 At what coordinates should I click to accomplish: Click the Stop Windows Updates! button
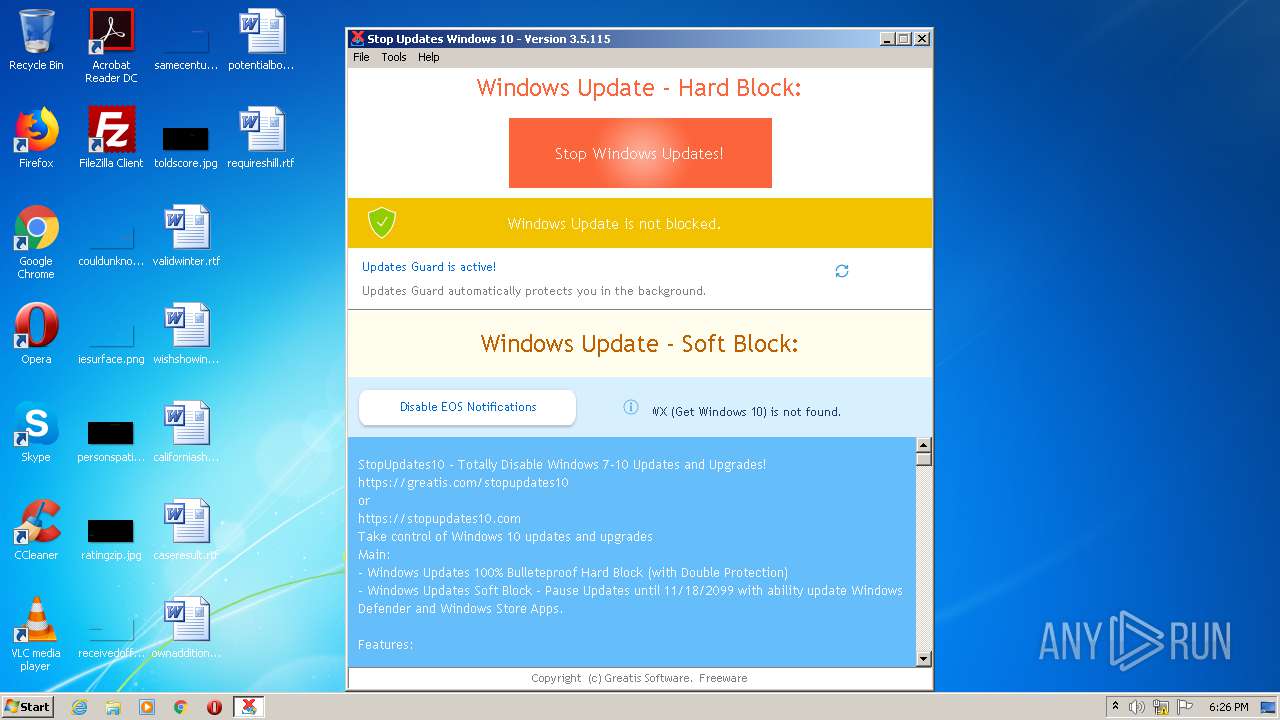640,153
